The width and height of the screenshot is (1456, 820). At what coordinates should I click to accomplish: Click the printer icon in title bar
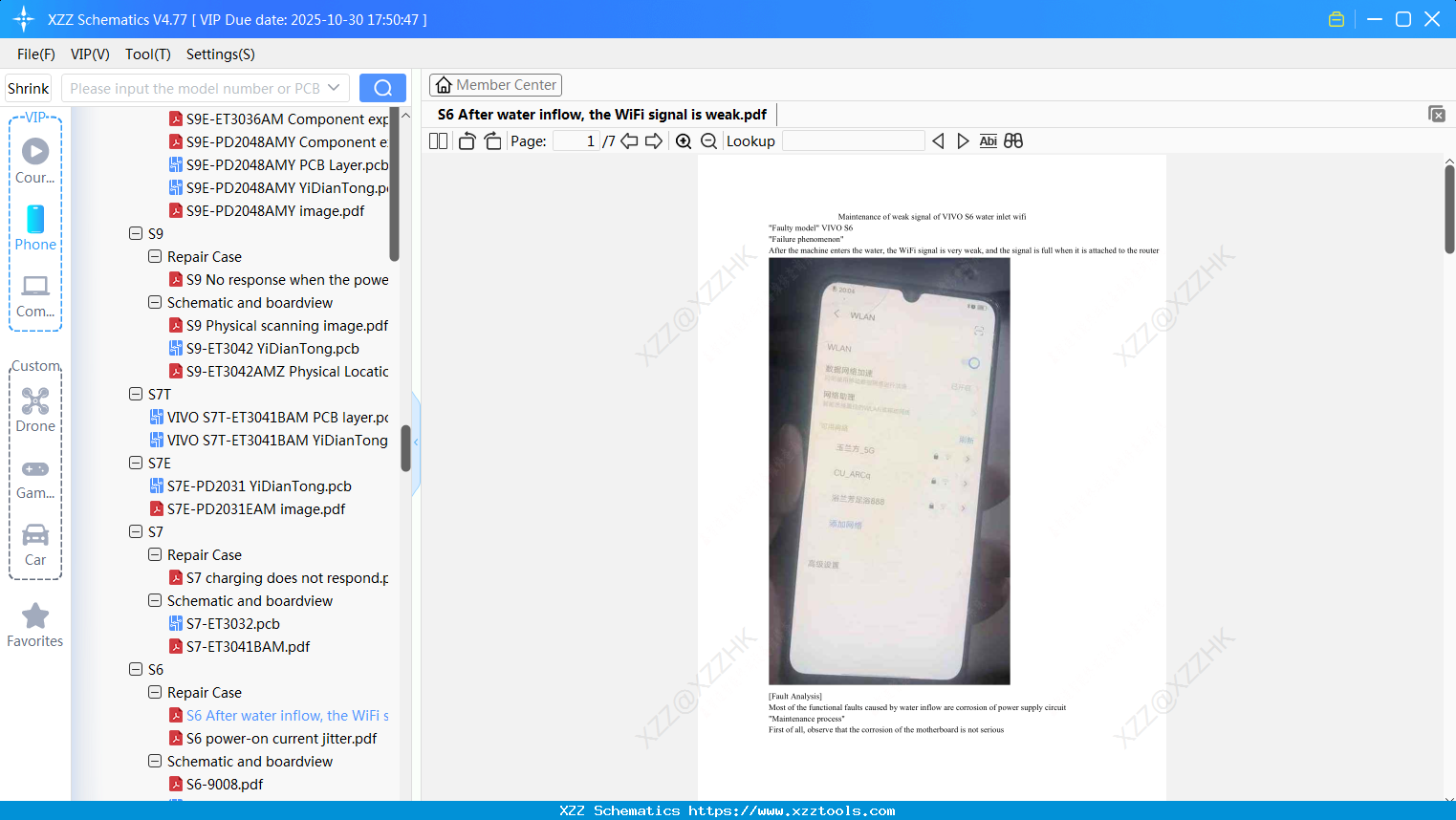click(x=1336, y=18)
